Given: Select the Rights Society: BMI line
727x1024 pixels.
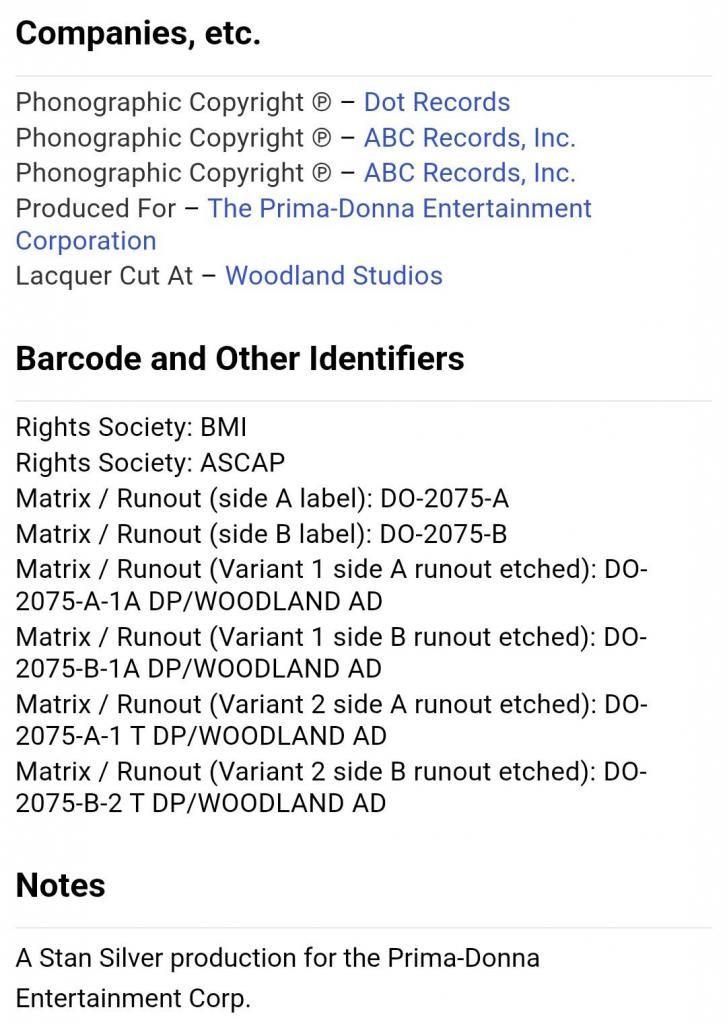Looking at the screenshot, I should click(131, 427).
